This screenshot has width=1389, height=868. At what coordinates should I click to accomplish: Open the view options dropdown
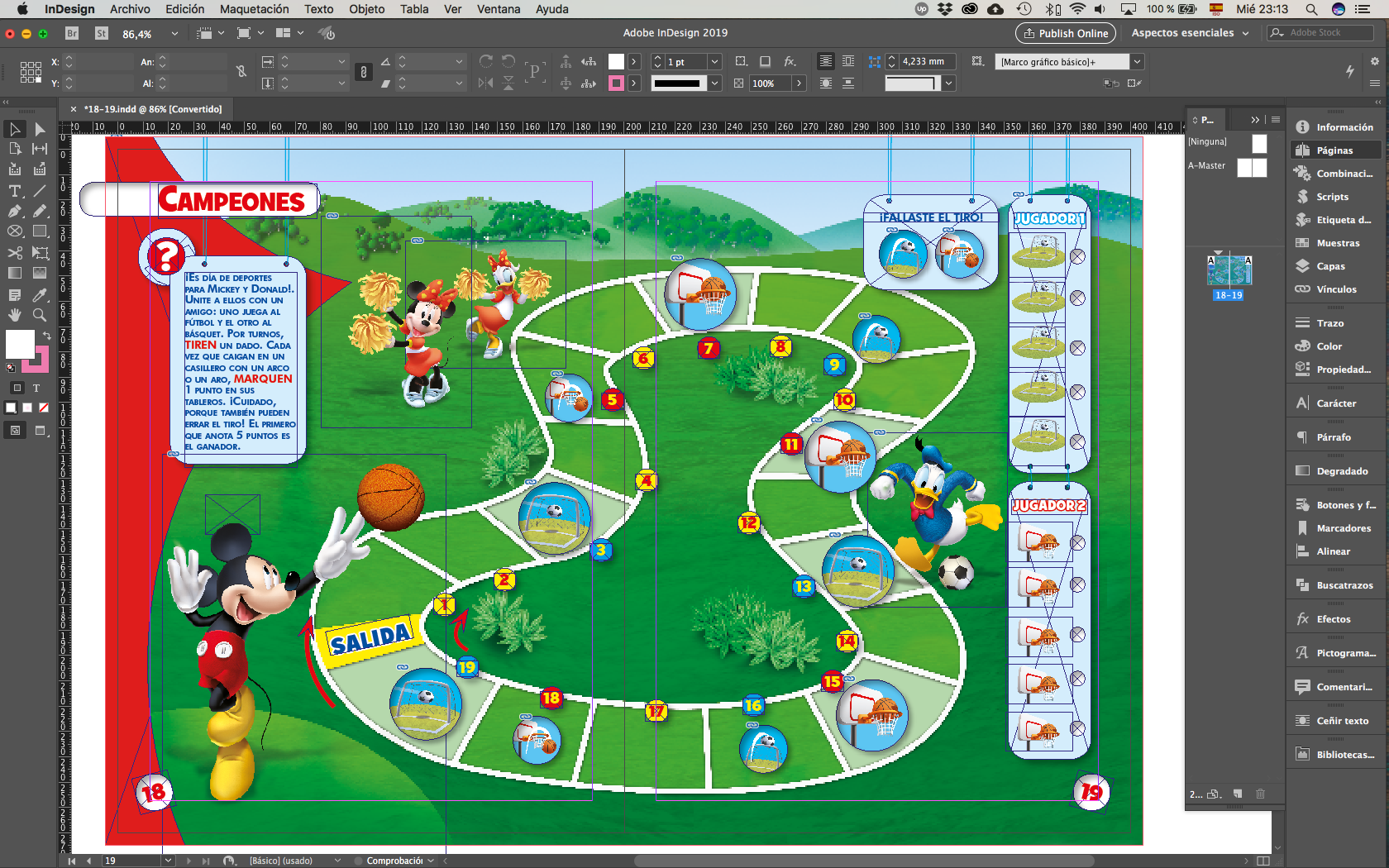coord(212,33)
